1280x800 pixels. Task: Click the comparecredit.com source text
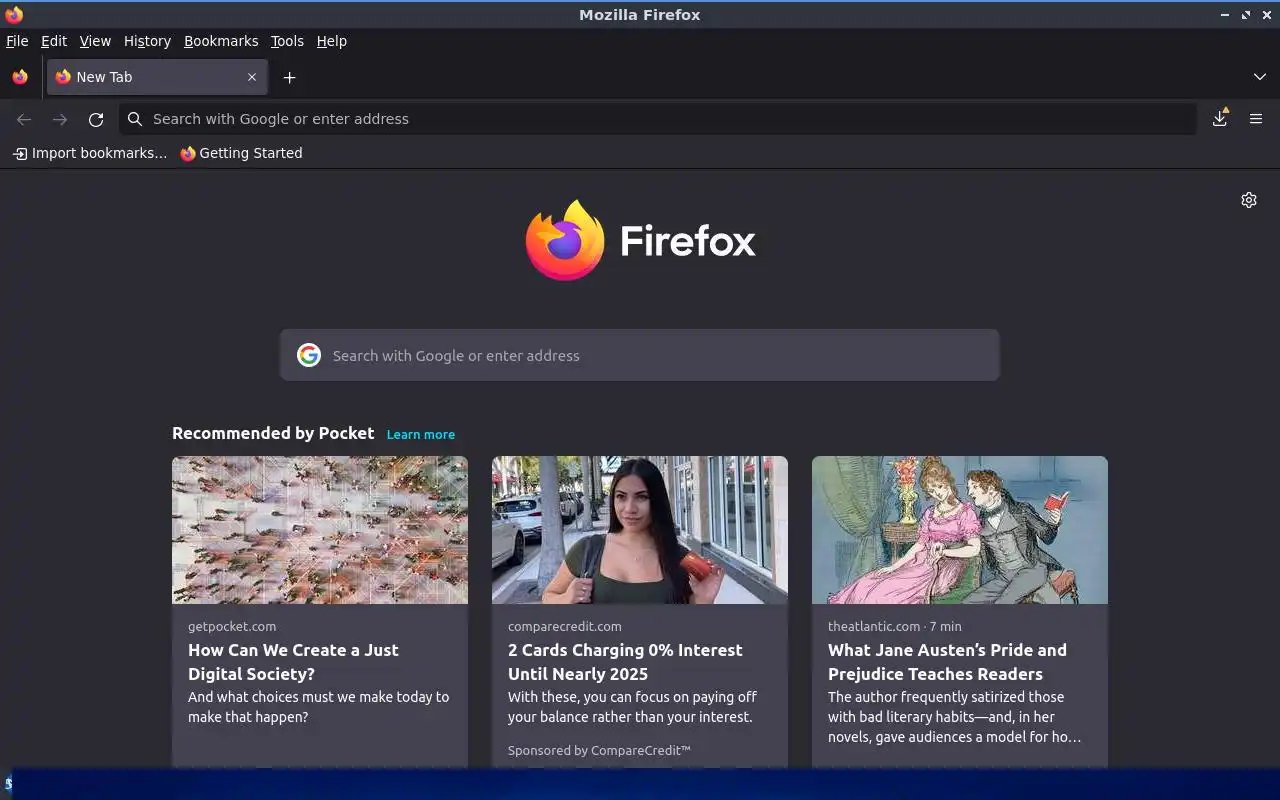(x=565, y=626)
